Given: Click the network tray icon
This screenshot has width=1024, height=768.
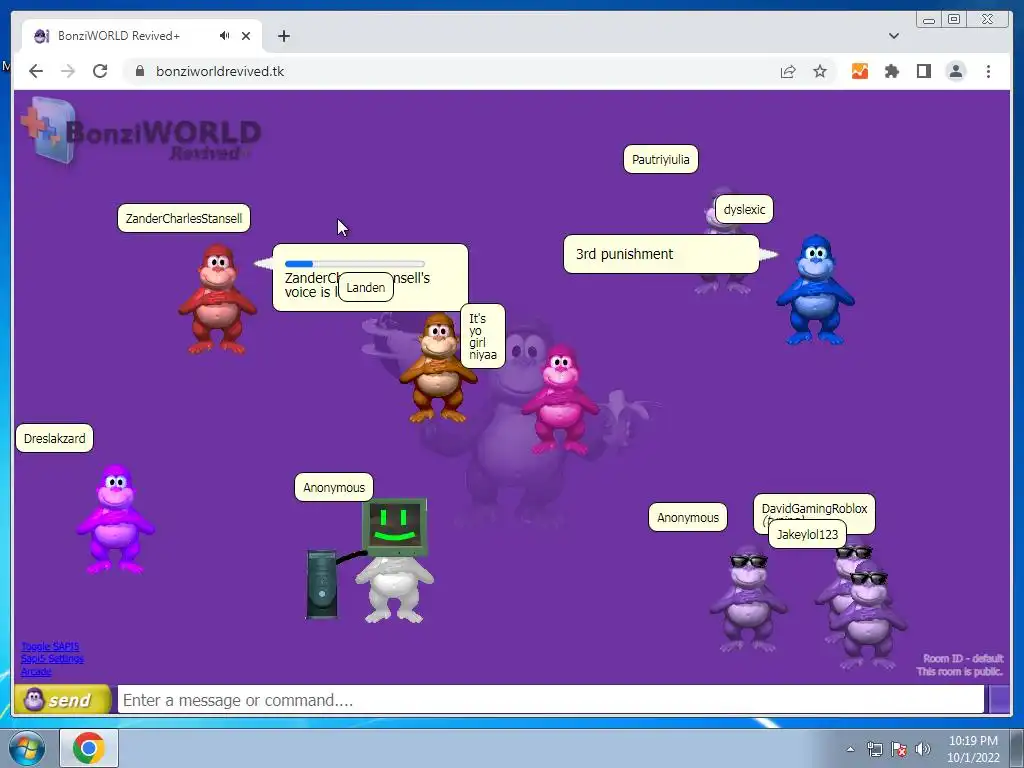Looking at the screenshot, I should pyautogui.click(x=874, y=749).
